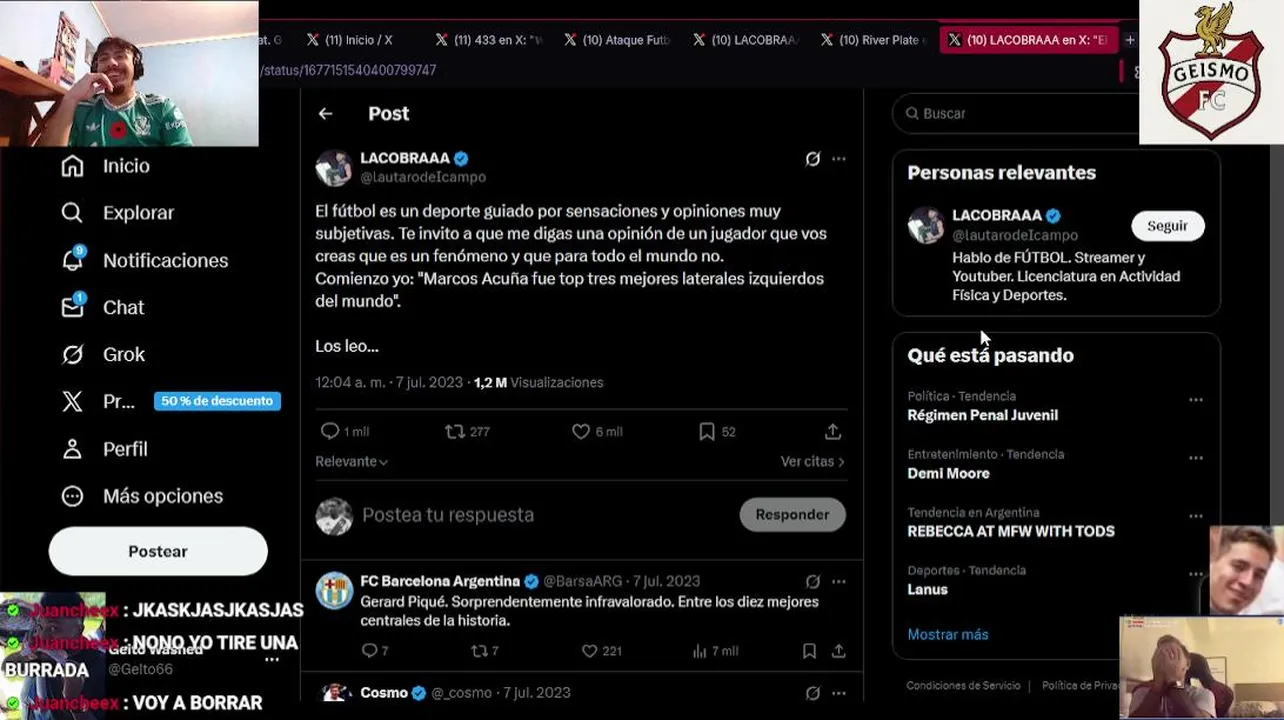Switch to Inicio / X browser tab
Image resolution: width=1284 pixels, height=720 pixels.
tap(350, 40)
